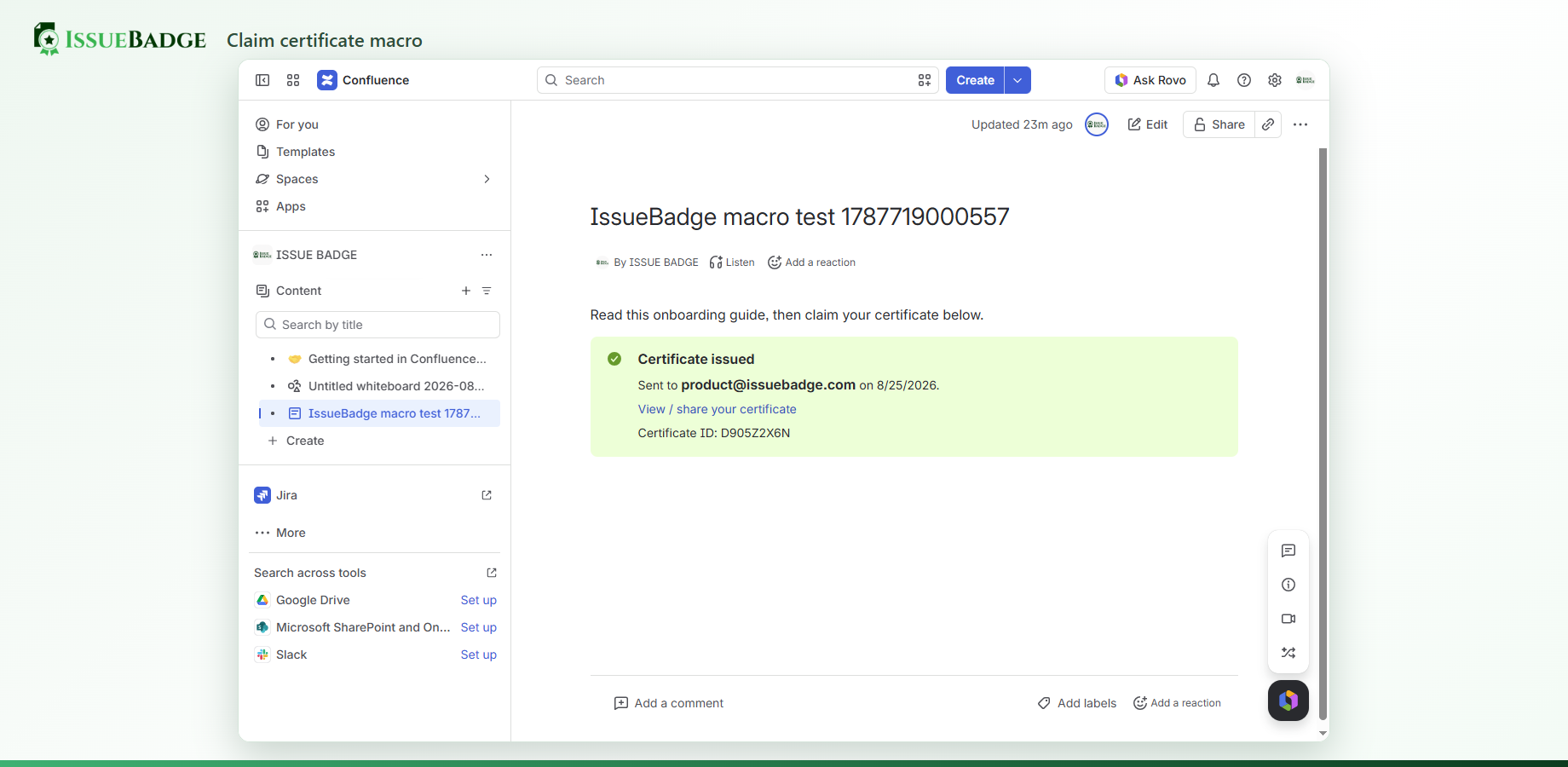This screenshot has height=767, width=1568.
Task: Collapse the sidebar with the panel icon
Action: pos(262,80)
